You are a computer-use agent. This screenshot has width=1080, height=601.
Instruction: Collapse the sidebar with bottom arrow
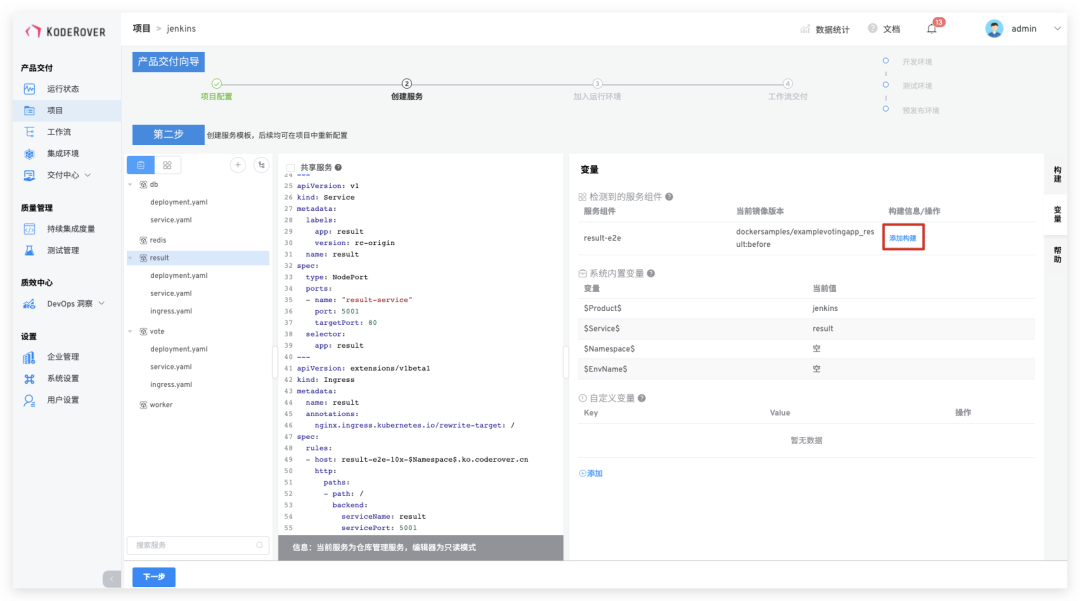(112, 579)
